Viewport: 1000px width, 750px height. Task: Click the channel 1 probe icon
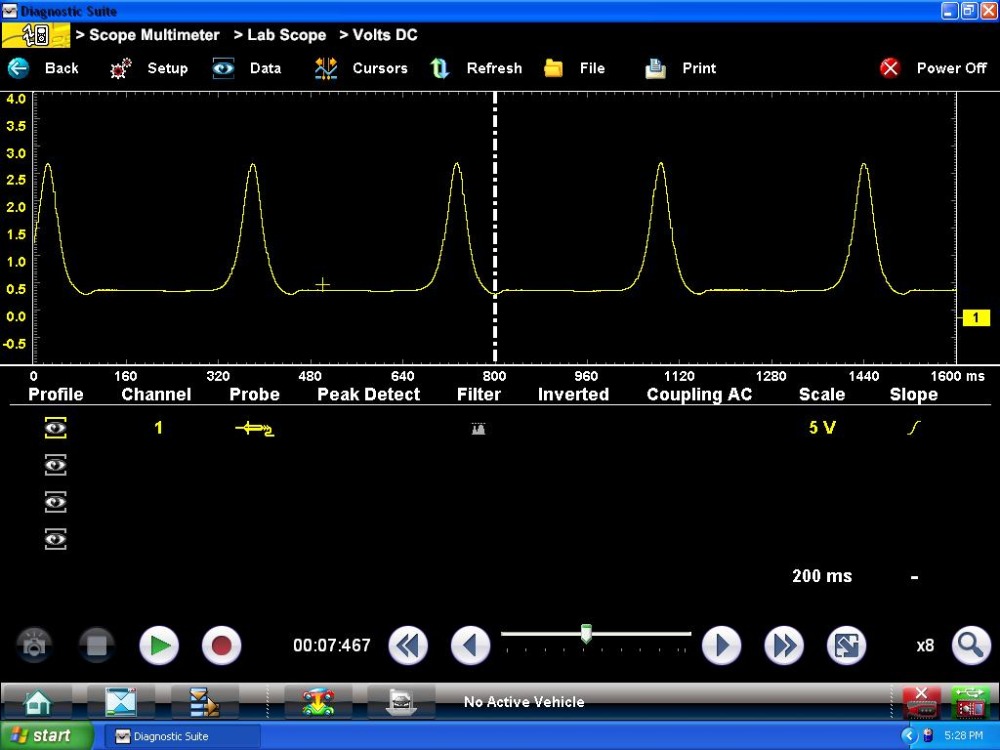point(254,428)
